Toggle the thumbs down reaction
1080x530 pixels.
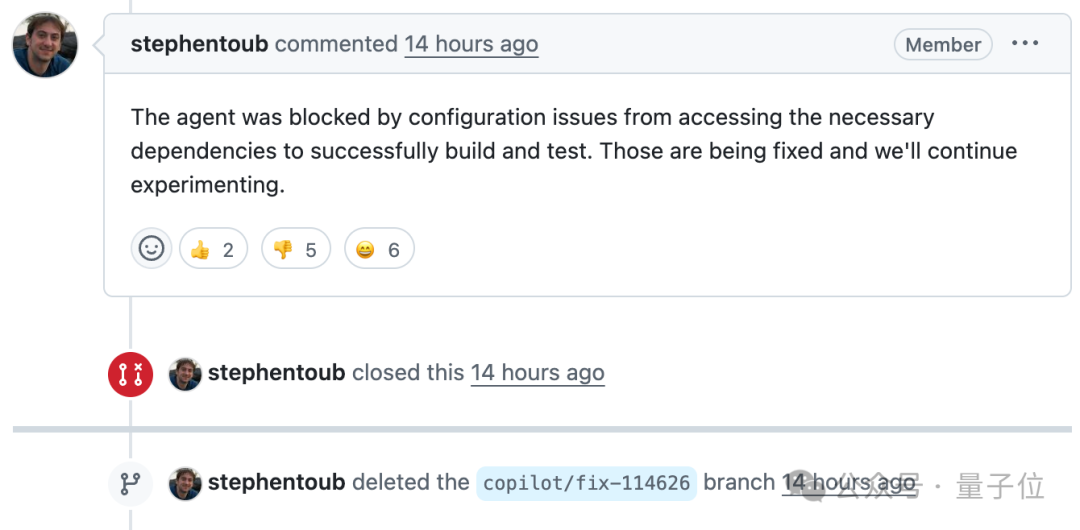click(296, 249)
